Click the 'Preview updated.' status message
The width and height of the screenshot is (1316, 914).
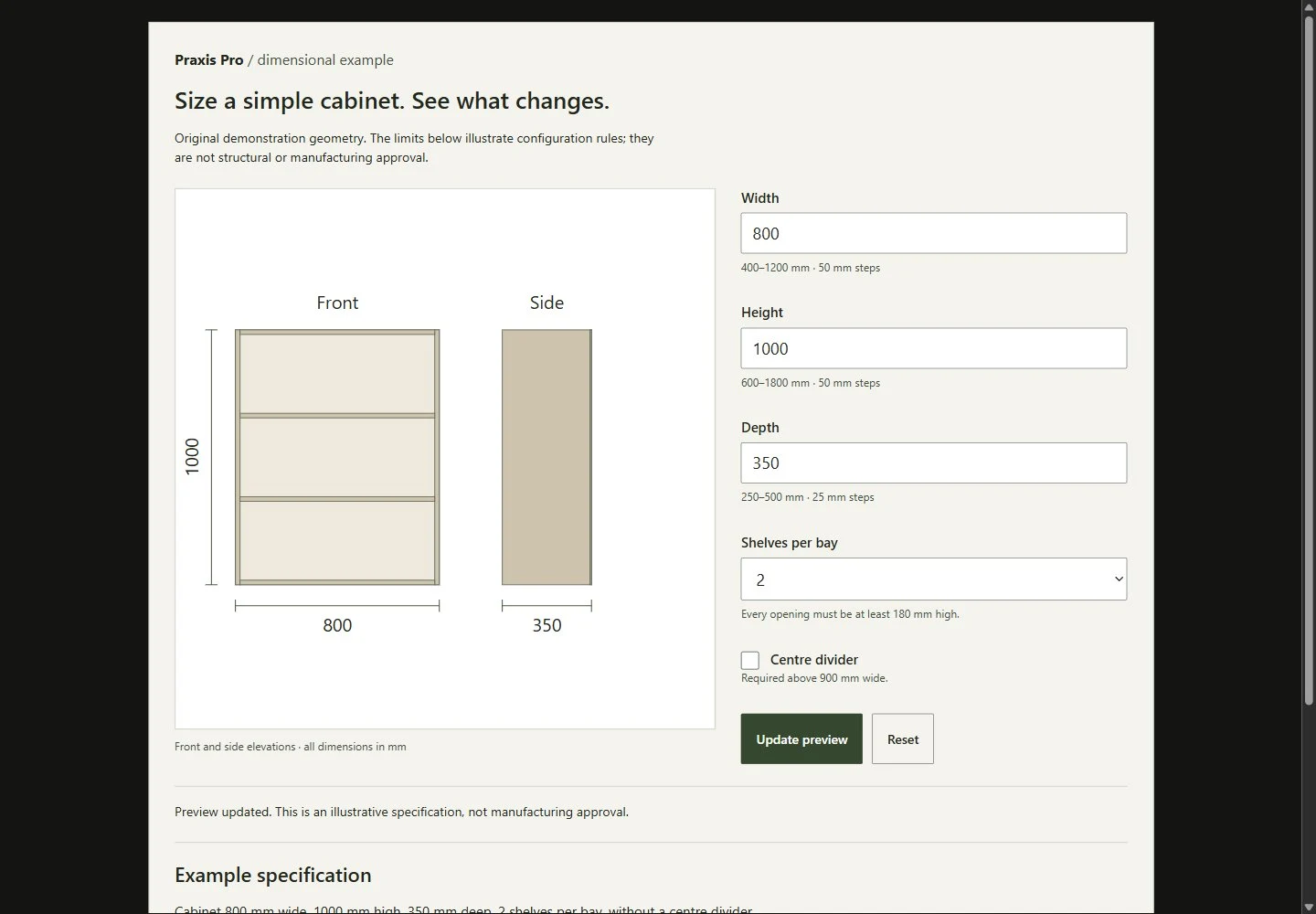401,812
